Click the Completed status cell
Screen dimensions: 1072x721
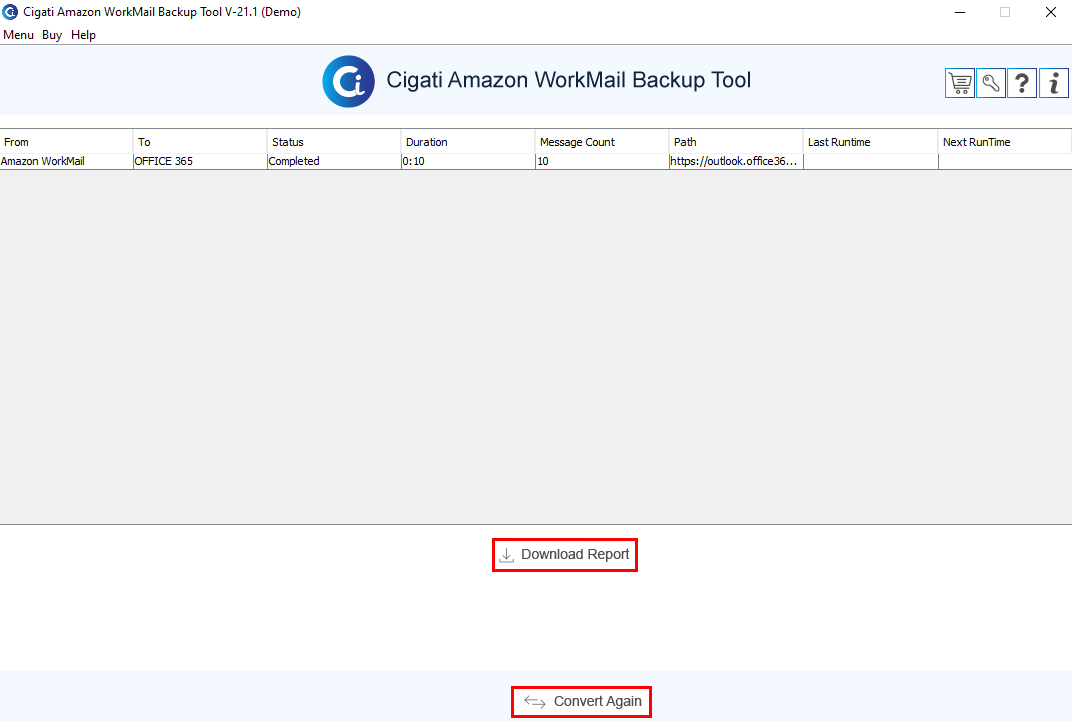pyautogui.click(x=334, y=161)
